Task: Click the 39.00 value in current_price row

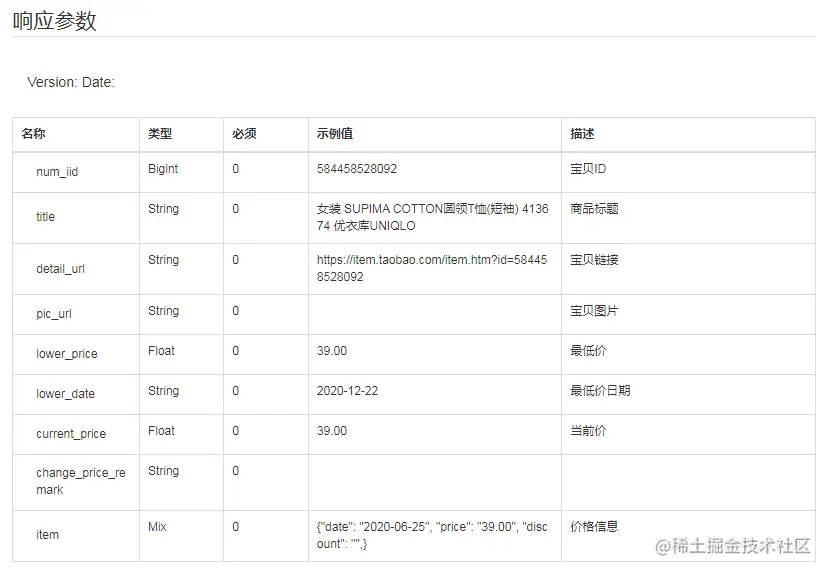Action: 332,431
